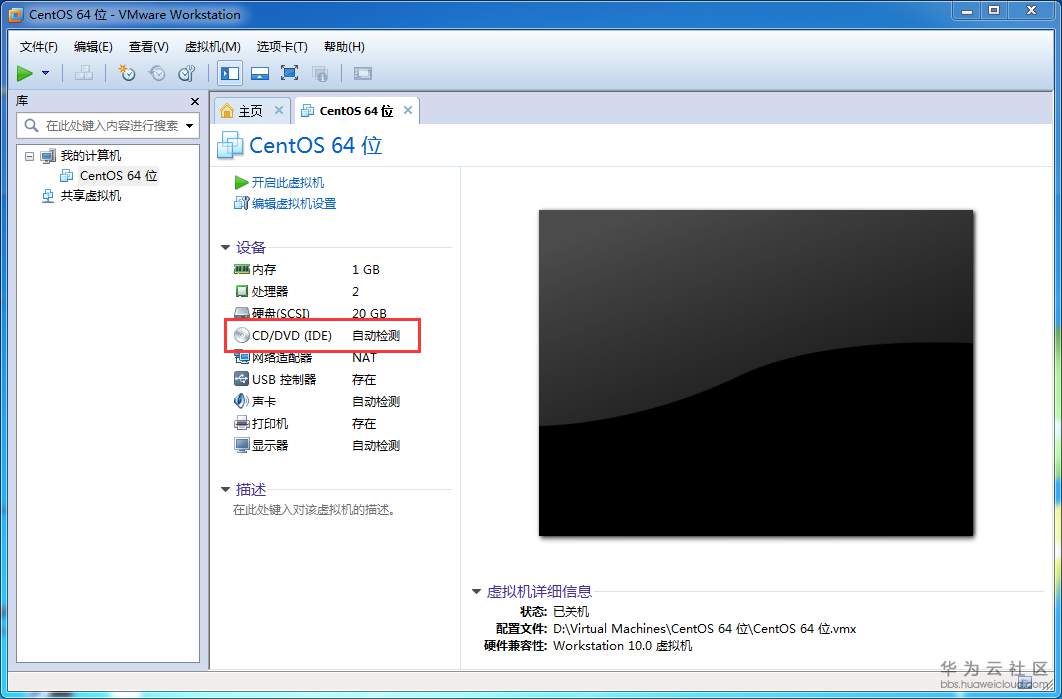1062x699 pixels.
Task: Click the revert to snapshot icon
Action: pos(157,73)
